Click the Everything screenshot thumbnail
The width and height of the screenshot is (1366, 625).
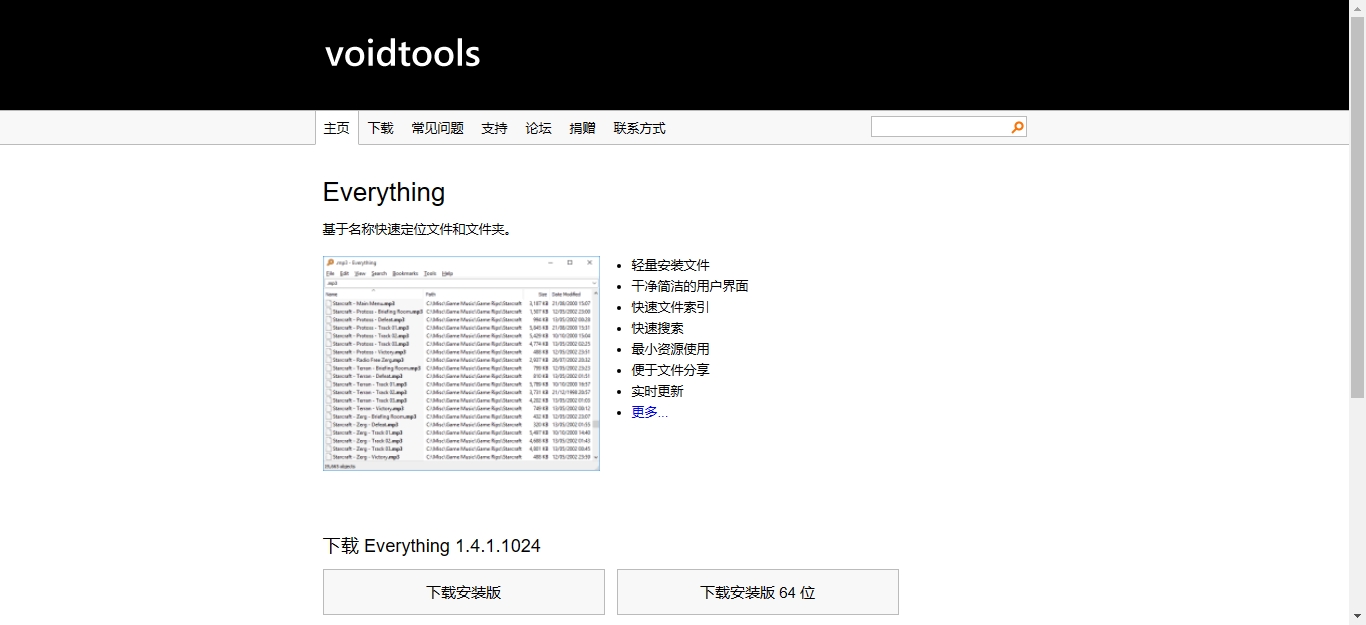tap(461, 363)
